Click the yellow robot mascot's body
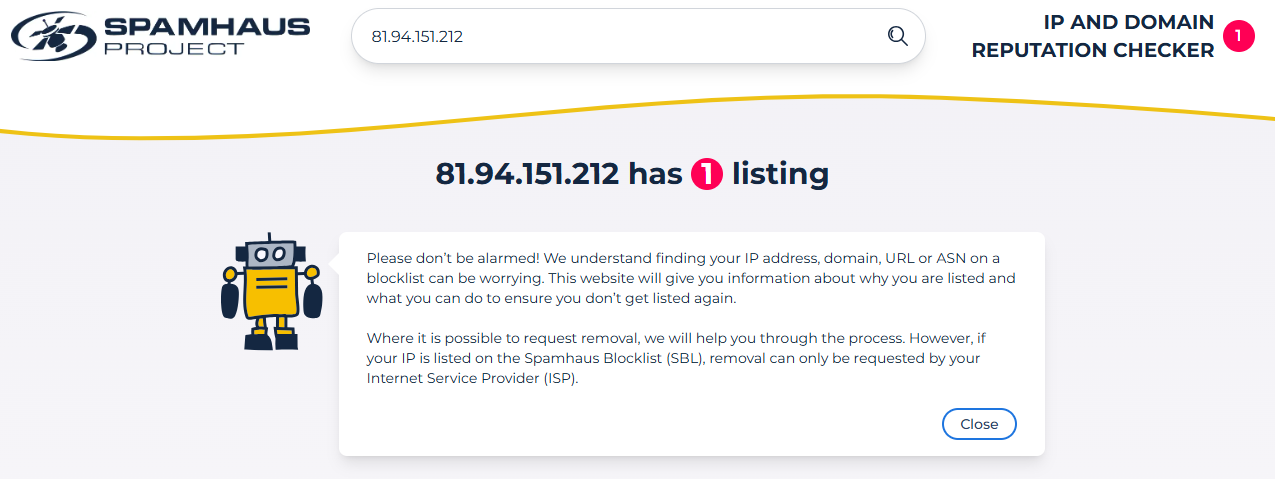Viewport: 1275px width, 479px height. (270, 292)
